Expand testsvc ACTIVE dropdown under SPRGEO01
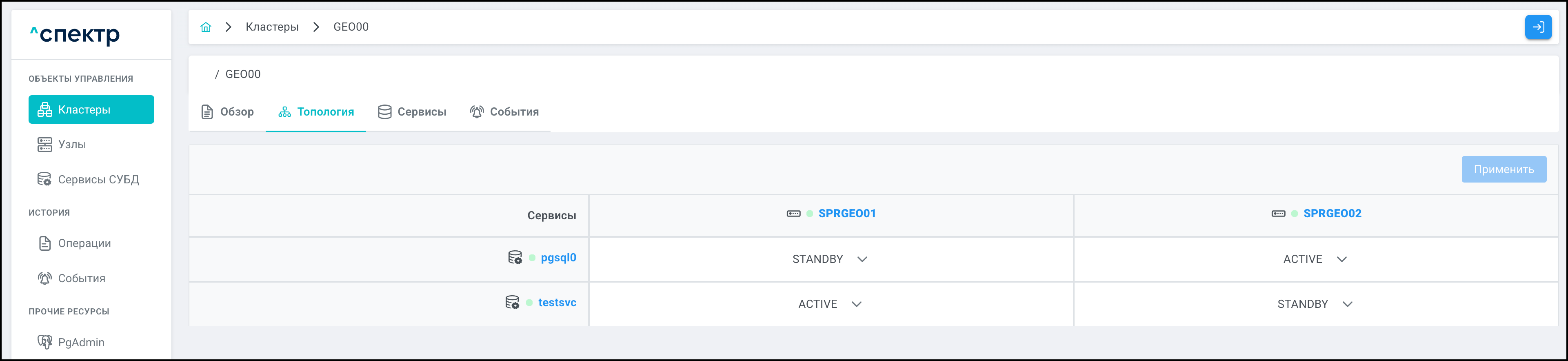This screenshot has height=361, width=1568. point(830,304)
